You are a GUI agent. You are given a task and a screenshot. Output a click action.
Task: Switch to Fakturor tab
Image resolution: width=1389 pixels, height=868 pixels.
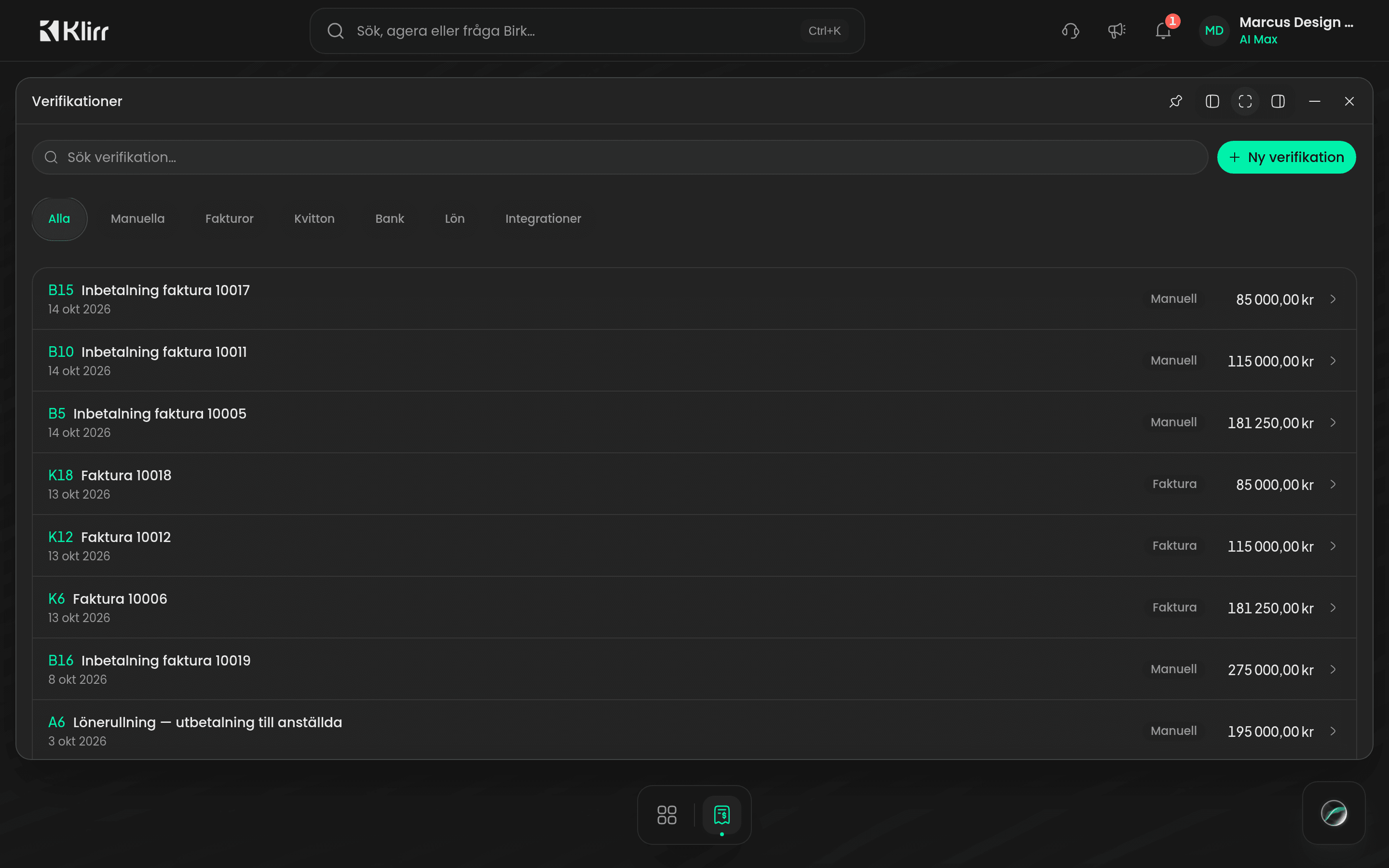tap(230, 219)
